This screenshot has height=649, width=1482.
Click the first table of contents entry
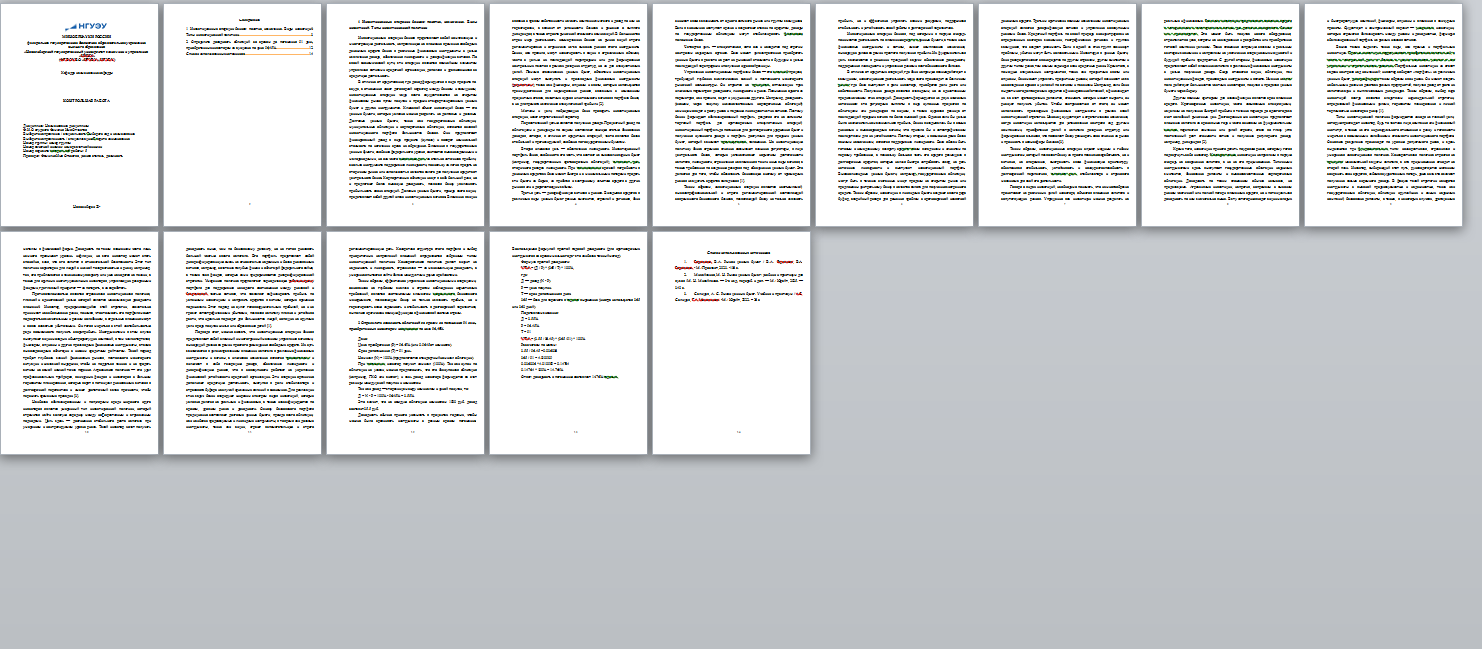point(251,31)
